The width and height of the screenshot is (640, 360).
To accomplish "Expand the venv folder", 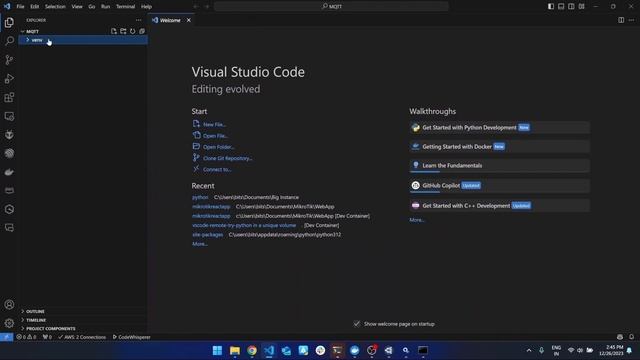I will [83, 40].
